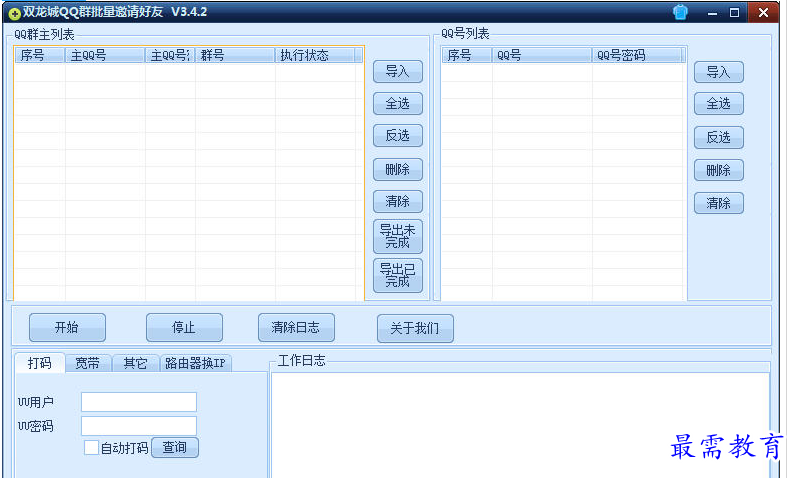This screenshot has width=792, height=478.
Task: Switch to the 打码 tab
Action: coord(40,363)
